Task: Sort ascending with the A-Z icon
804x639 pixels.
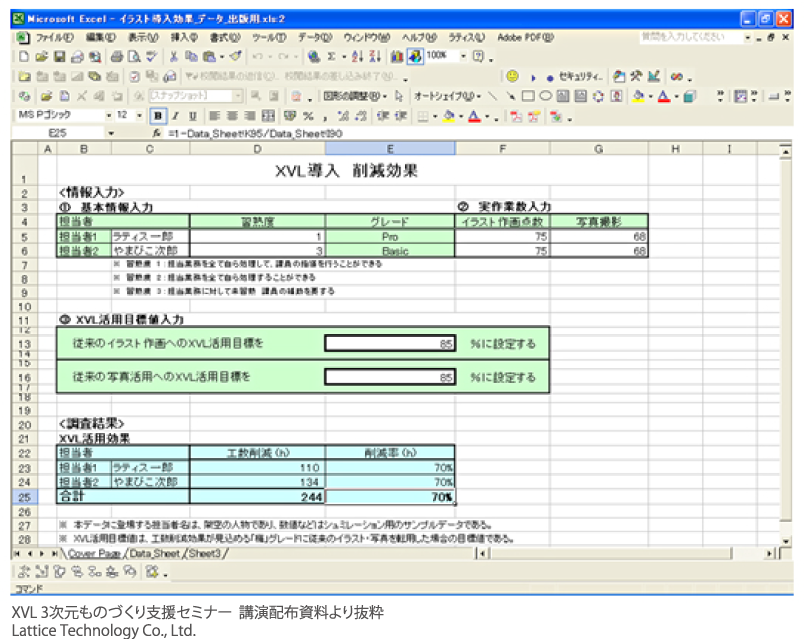Action: [x=357, y=56]
